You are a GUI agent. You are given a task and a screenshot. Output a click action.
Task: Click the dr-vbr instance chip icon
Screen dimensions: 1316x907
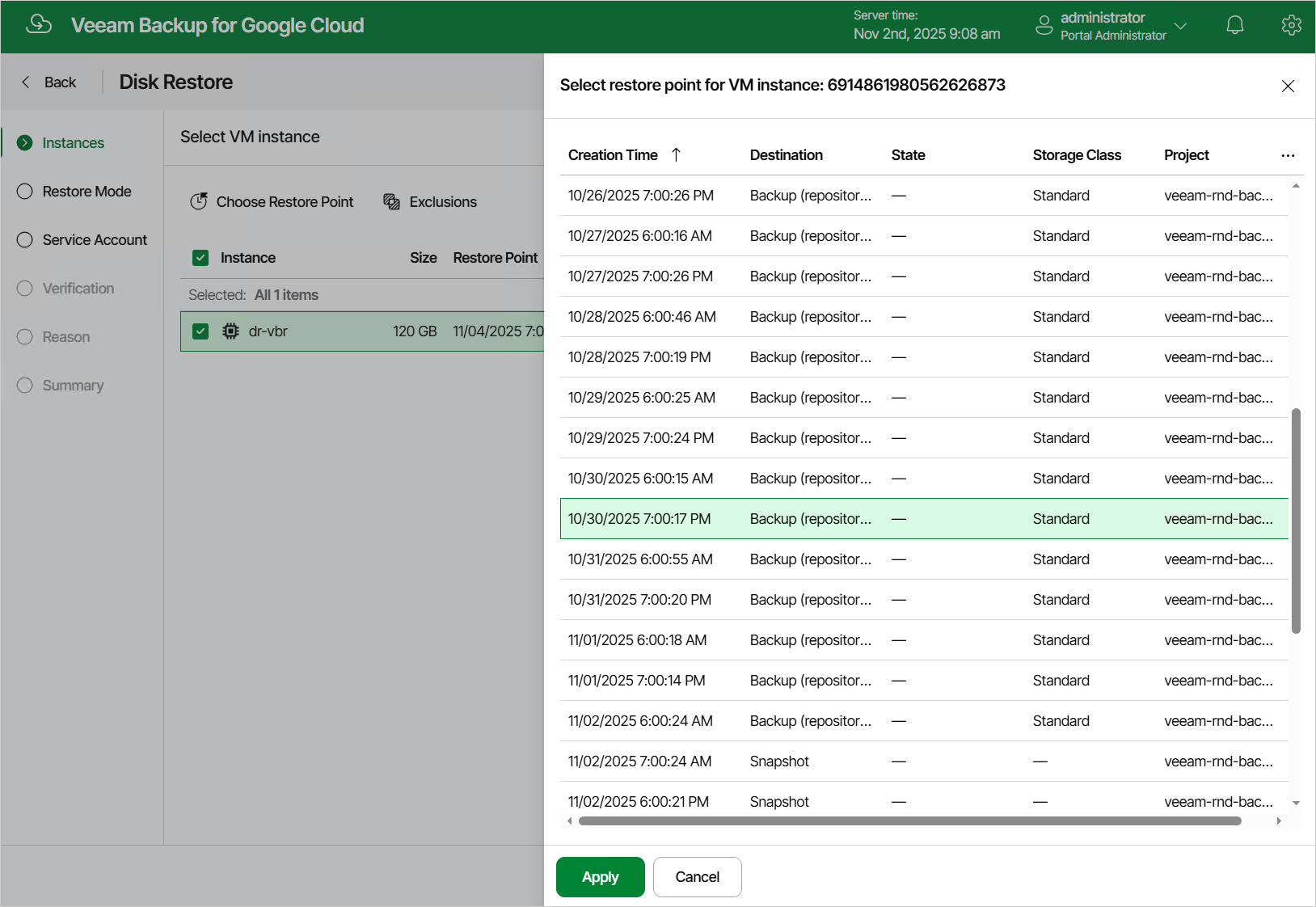click(230, 331)
